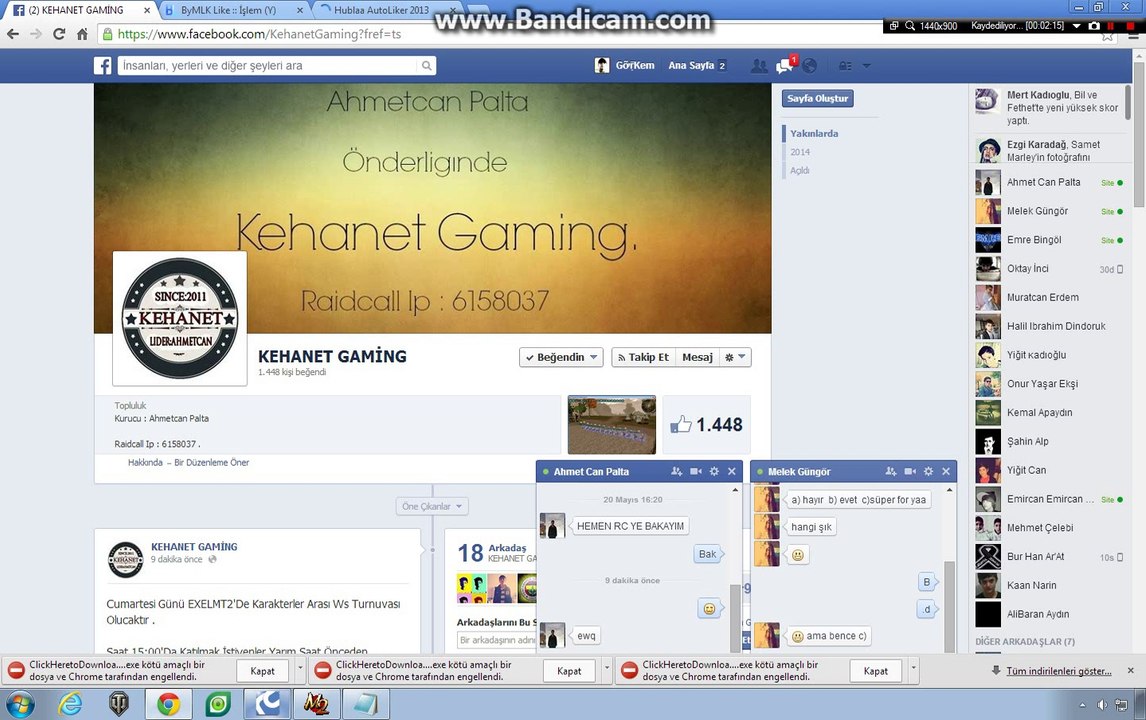Open the page photo thumbnail beside likes
Screen dimensions: 1146x720
tap(612, 425)
